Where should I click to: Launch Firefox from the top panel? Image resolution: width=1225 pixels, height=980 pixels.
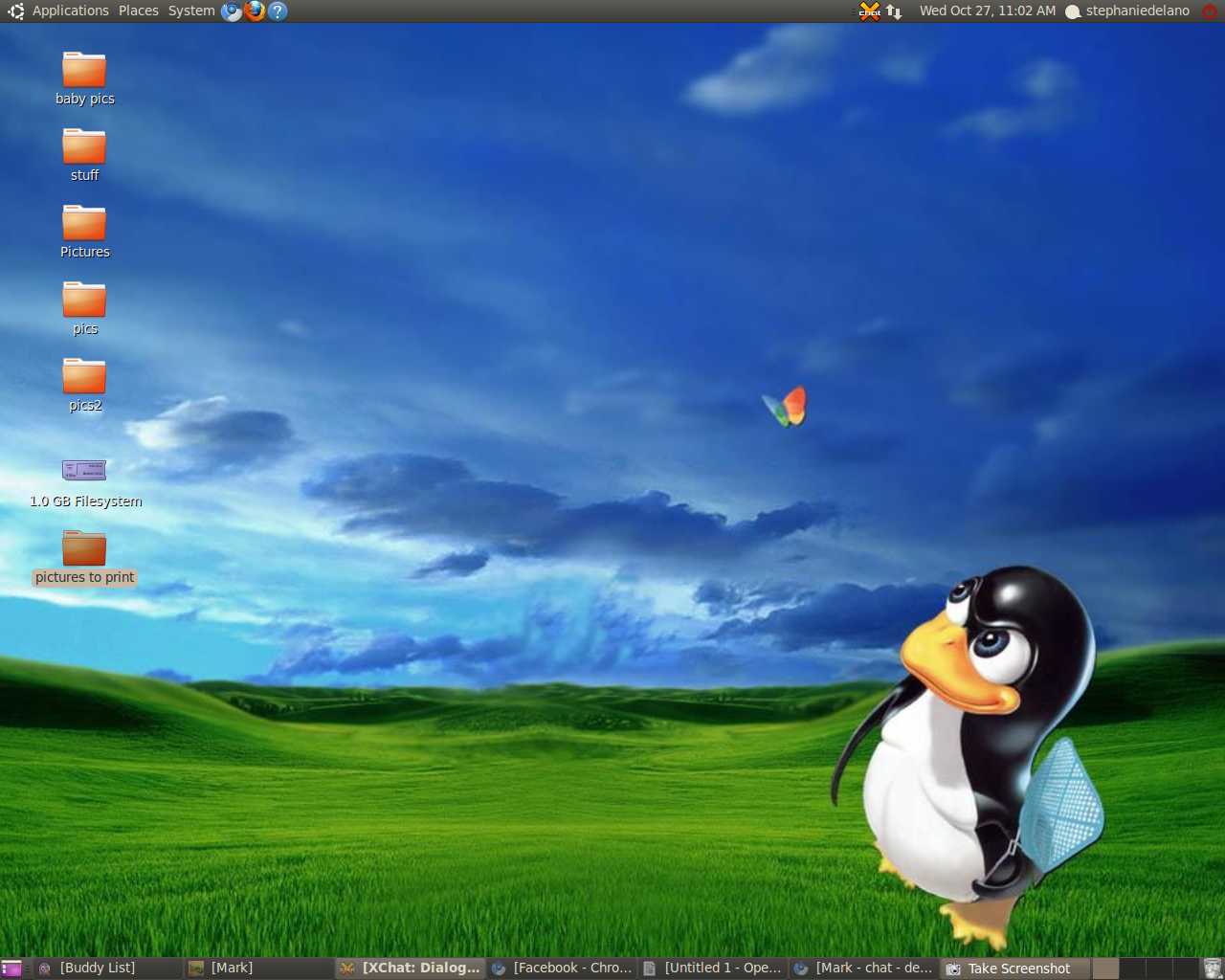[x=255, y=11]
